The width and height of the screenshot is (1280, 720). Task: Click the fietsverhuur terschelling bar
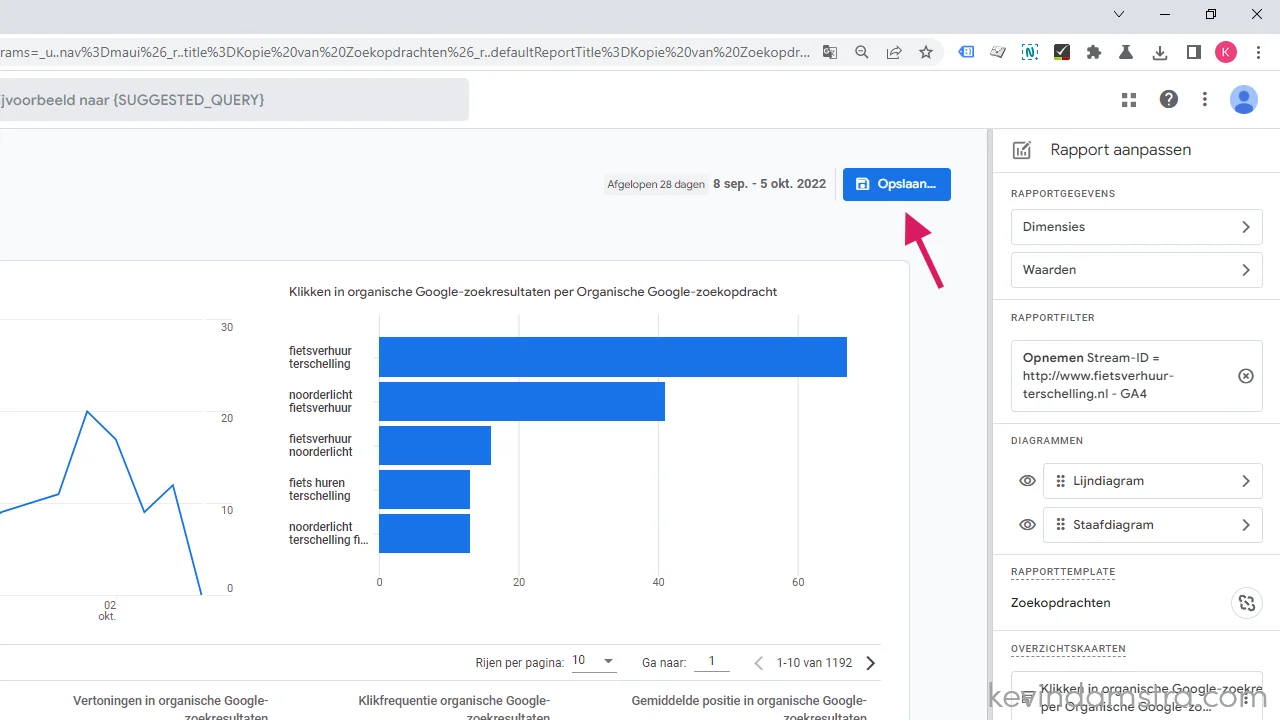[x=613, y=357]
